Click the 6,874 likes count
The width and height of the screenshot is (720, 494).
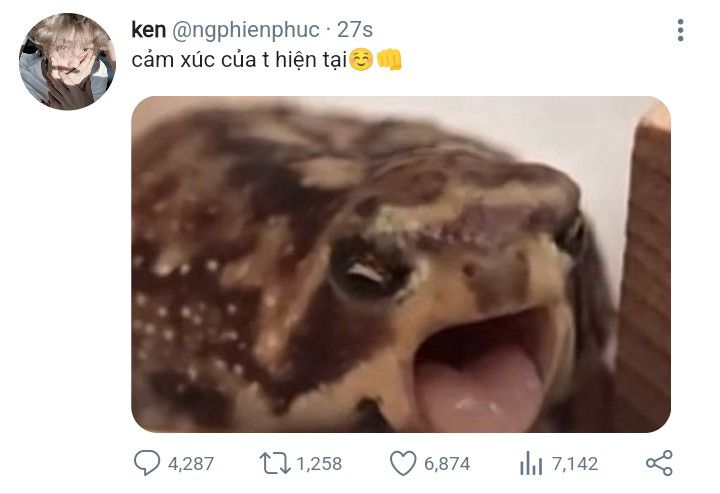pos(447,464)
